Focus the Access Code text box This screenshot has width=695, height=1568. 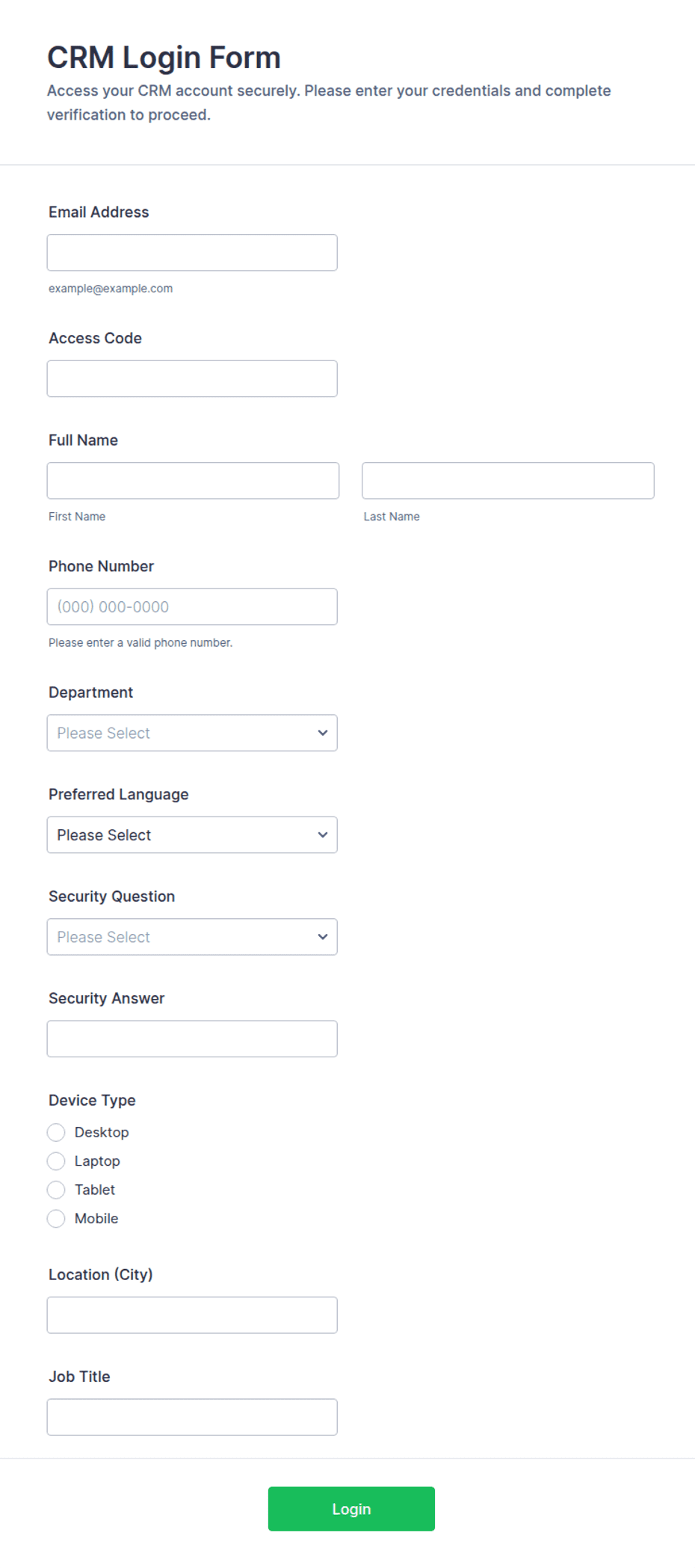point(192,379)
